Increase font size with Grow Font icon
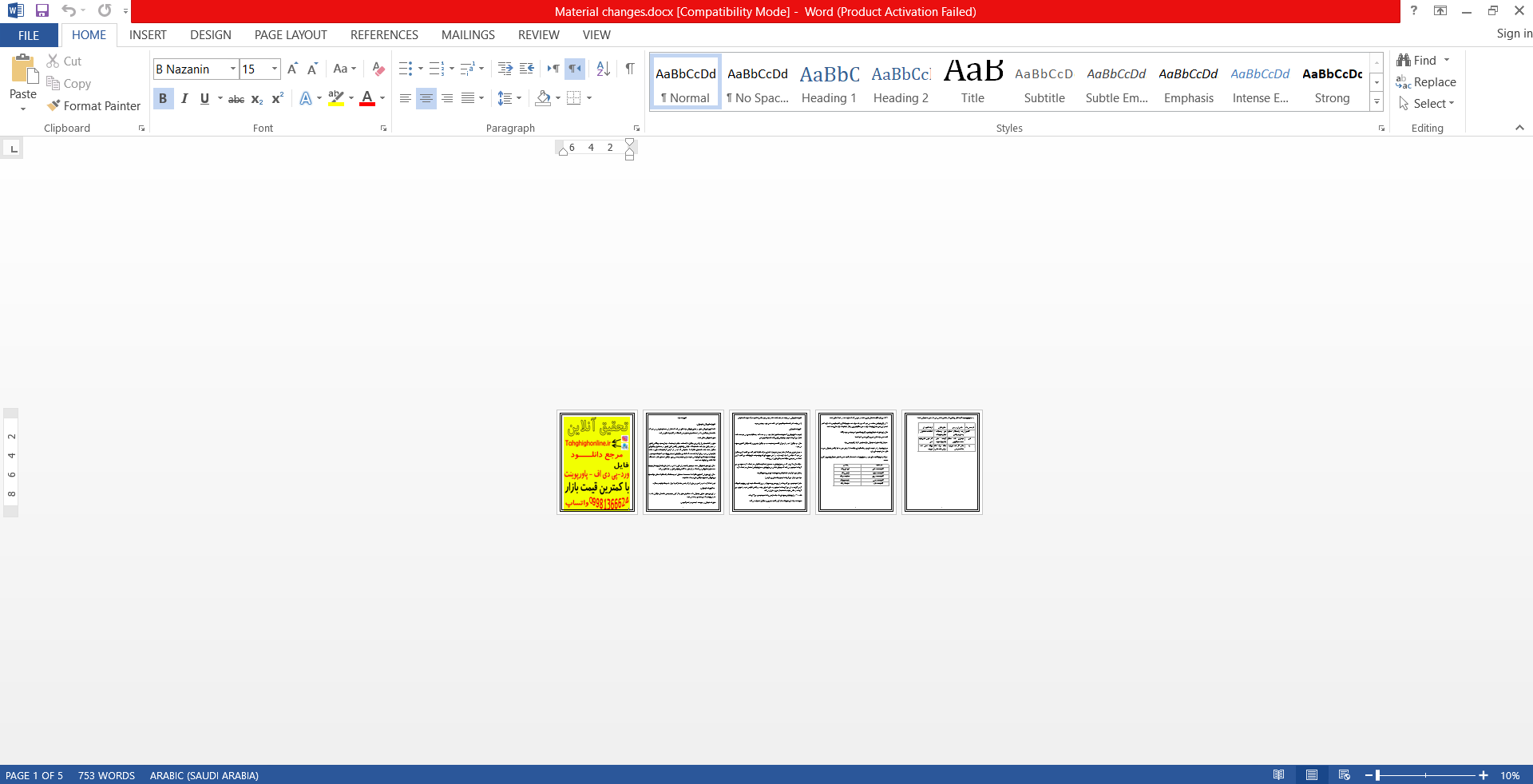This screenshot has width=1533, height=784. (292, 69)
